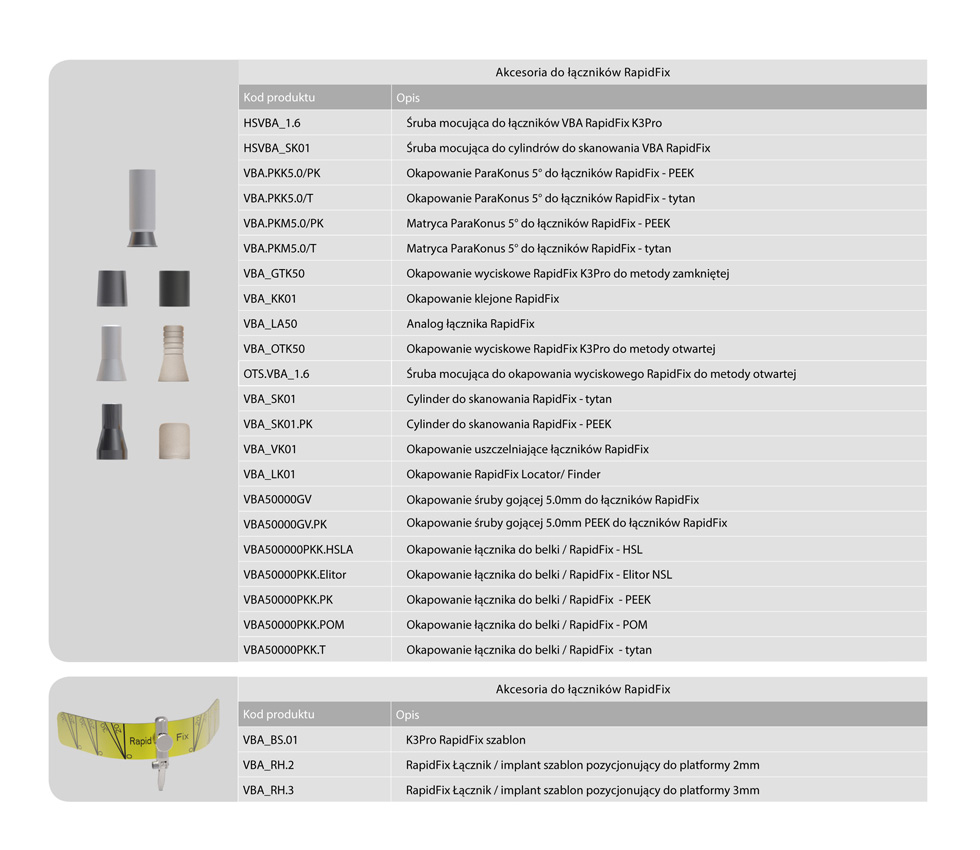Screen dimensions: 980x850
Task: Select code VBA.PKK5.0/T
Action: pyautogui.click(x=278, y=198)
